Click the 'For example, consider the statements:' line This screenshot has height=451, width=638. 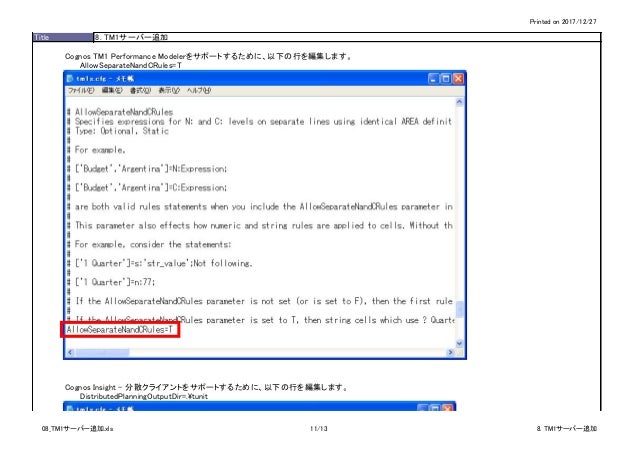point(149,245)
